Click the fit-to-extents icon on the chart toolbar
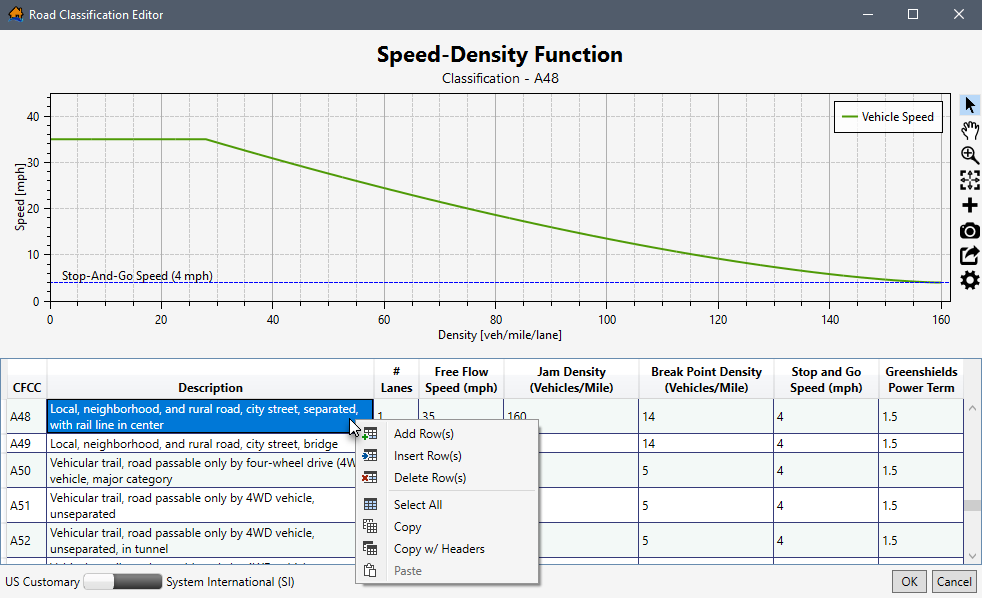The image size is (982, 598). pyautogui.click(x=968, y=180)
